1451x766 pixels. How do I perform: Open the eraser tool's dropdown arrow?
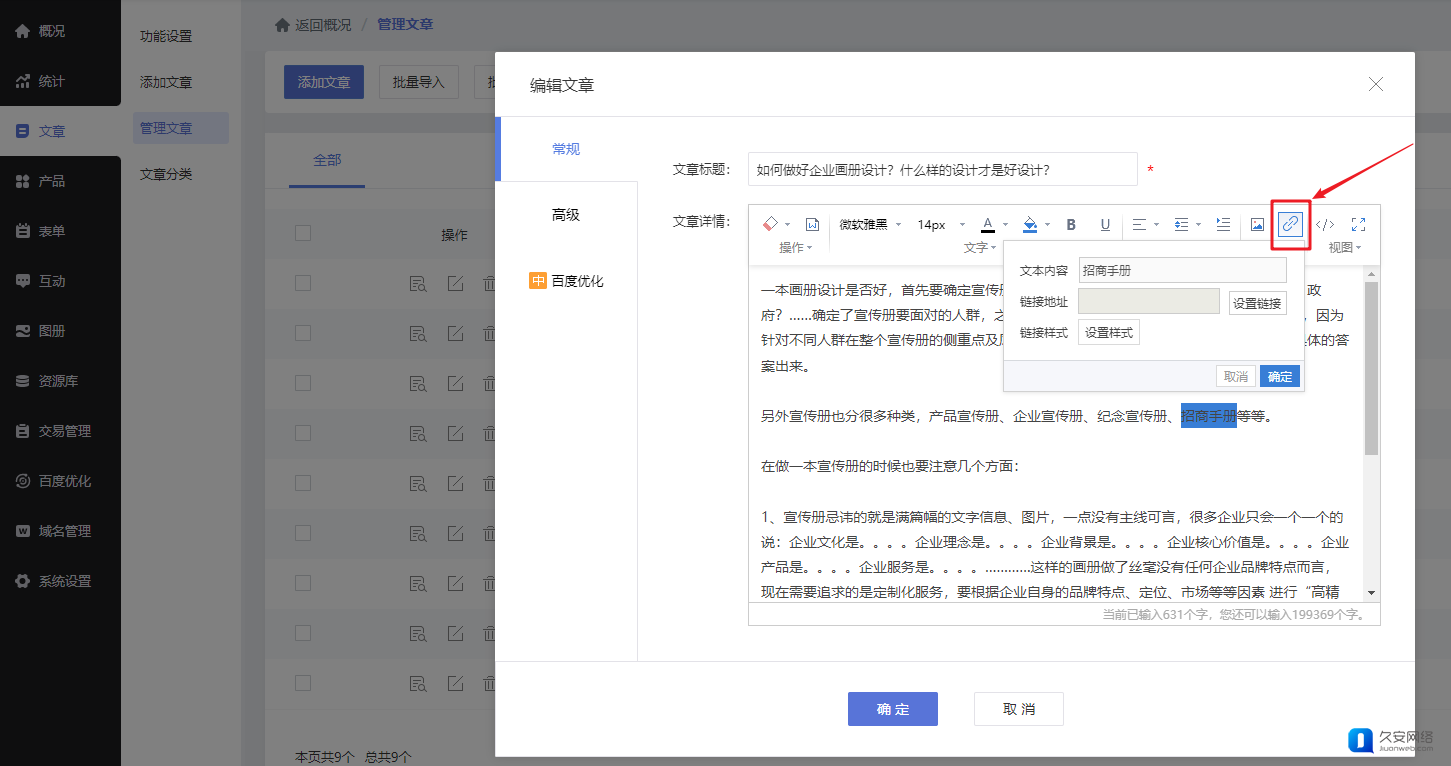click(x=787, y=225)
